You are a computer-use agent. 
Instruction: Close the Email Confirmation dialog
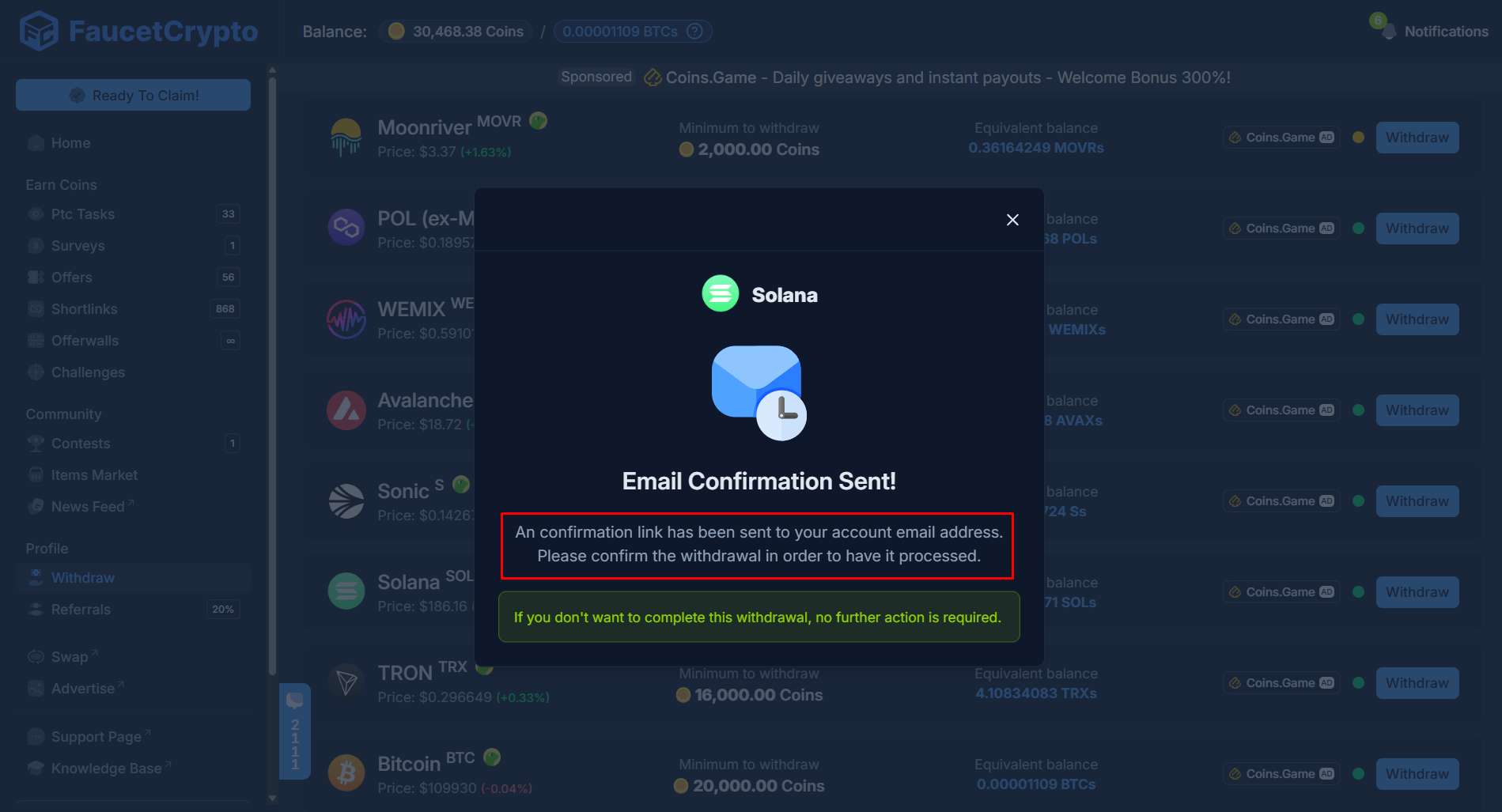coord(1012,219)
